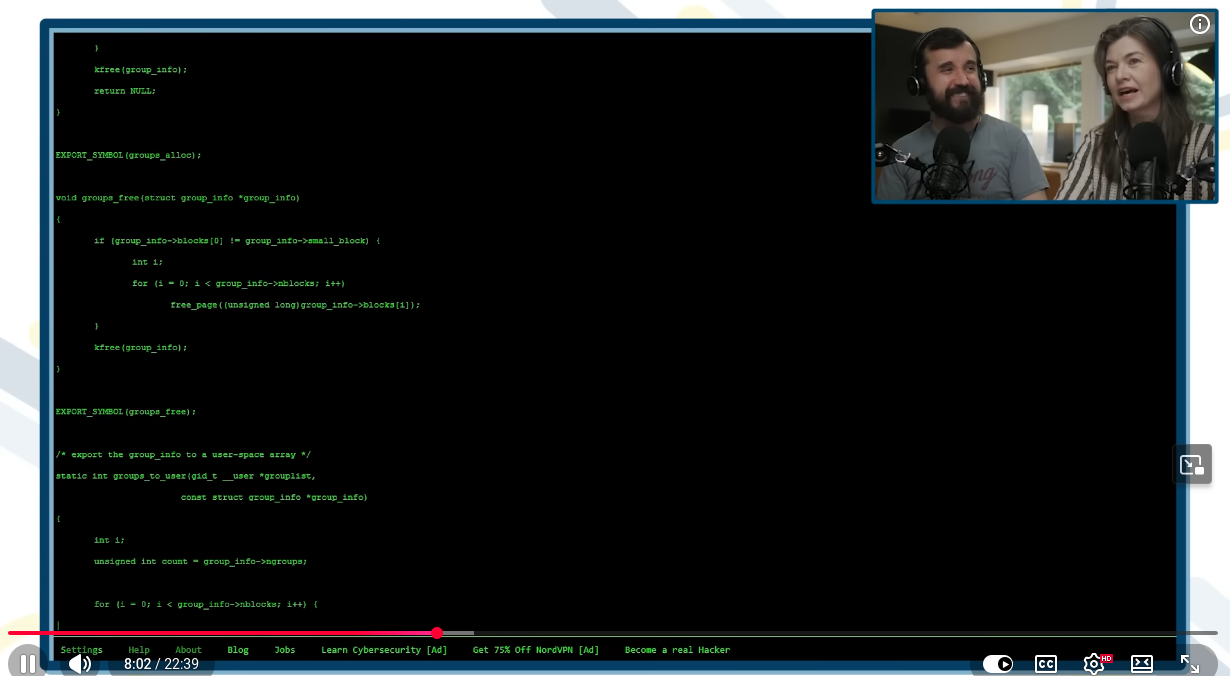1230x676 pixels.
Task: Pause the video playback
Action: [28, 663]
